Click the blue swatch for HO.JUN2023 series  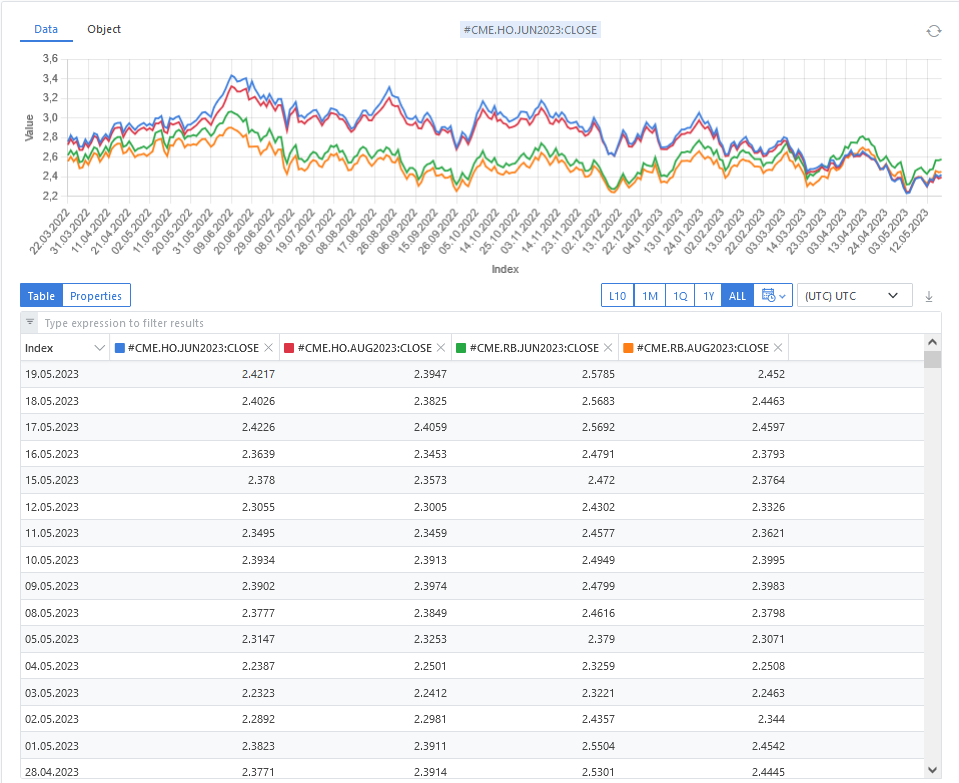pos(120,348)
